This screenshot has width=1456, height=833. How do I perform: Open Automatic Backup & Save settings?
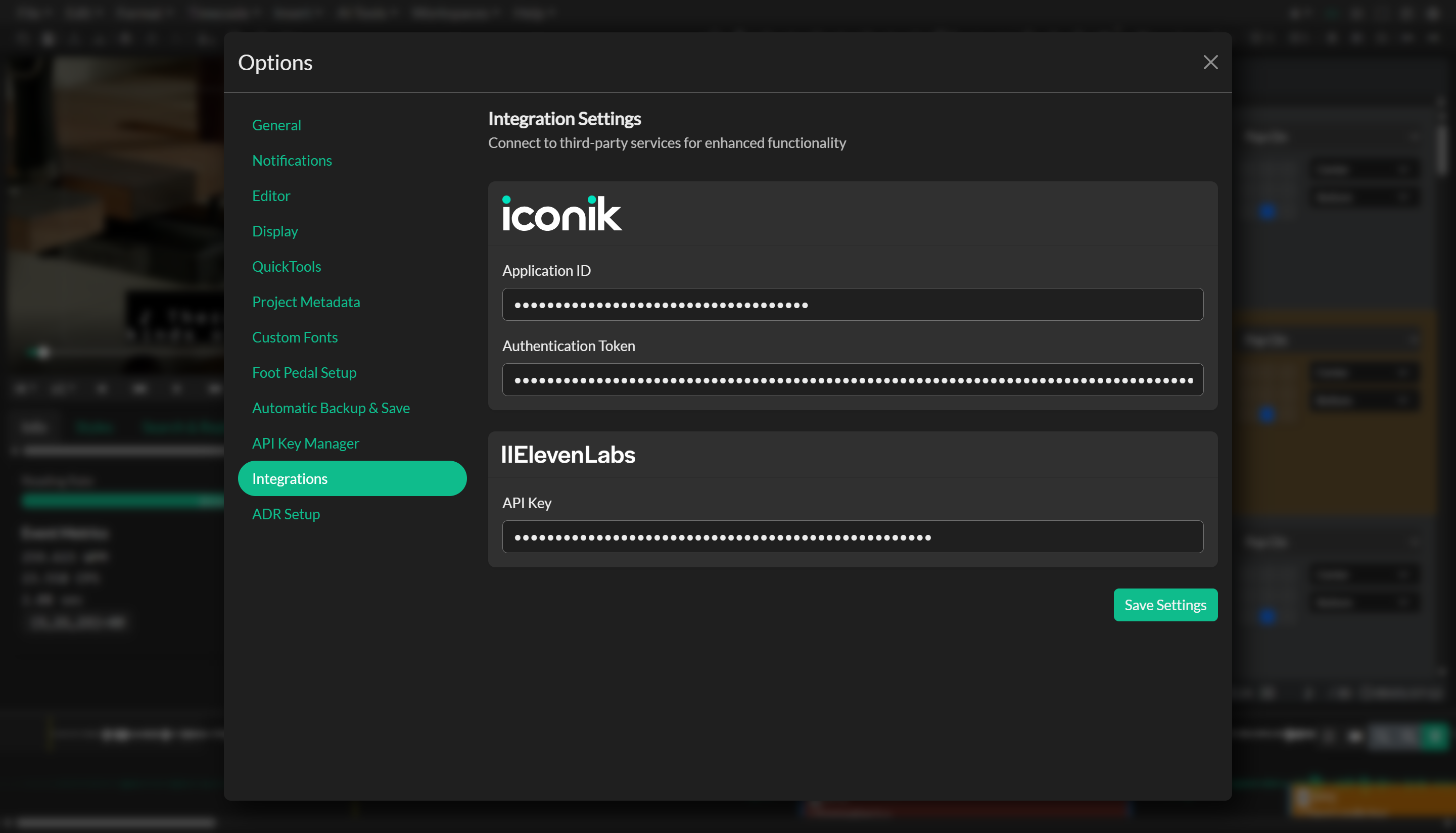click(331, 407)
